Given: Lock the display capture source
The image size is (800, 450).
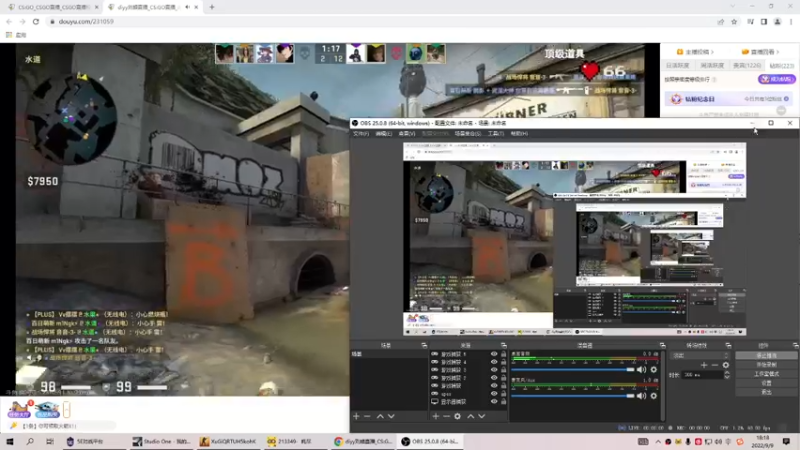Looking at the screenshot, I should [x=504, y=402].
